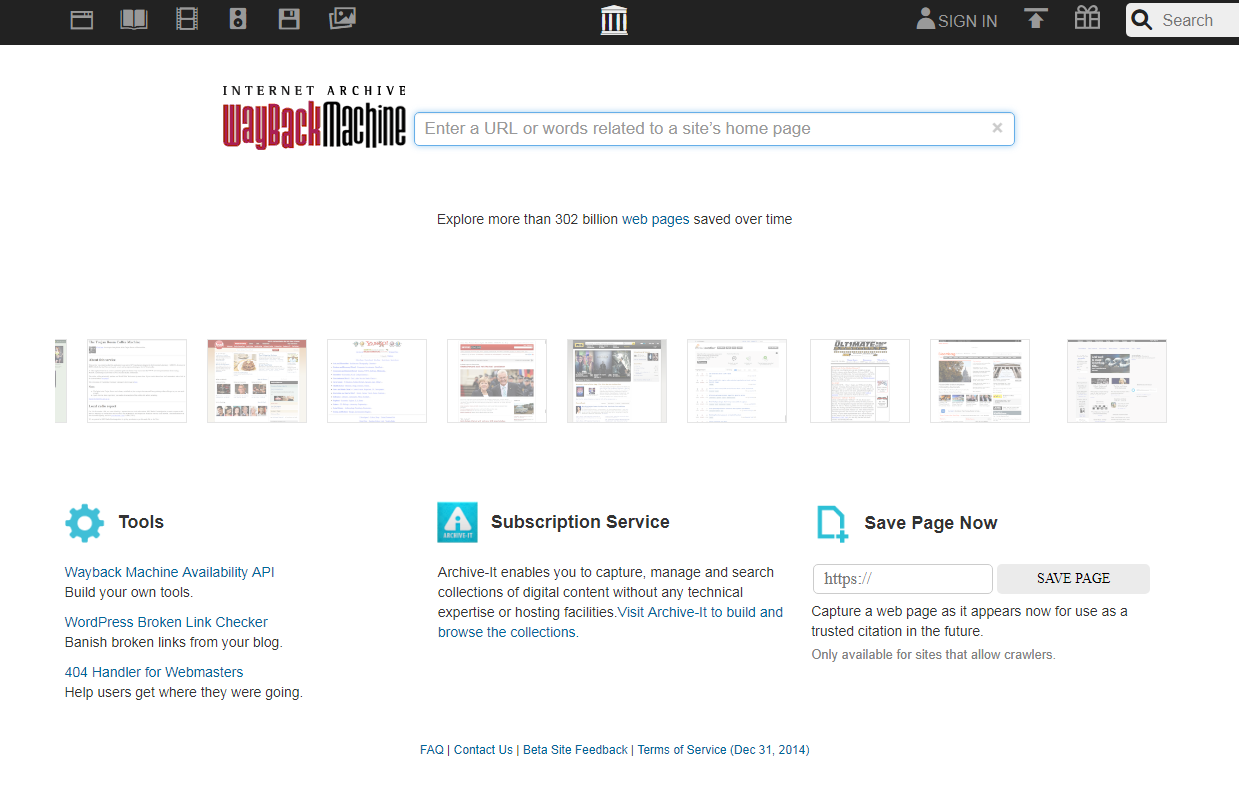
Task: Open Wayback Machine Availability API link
Action: [x=169, y=572]
